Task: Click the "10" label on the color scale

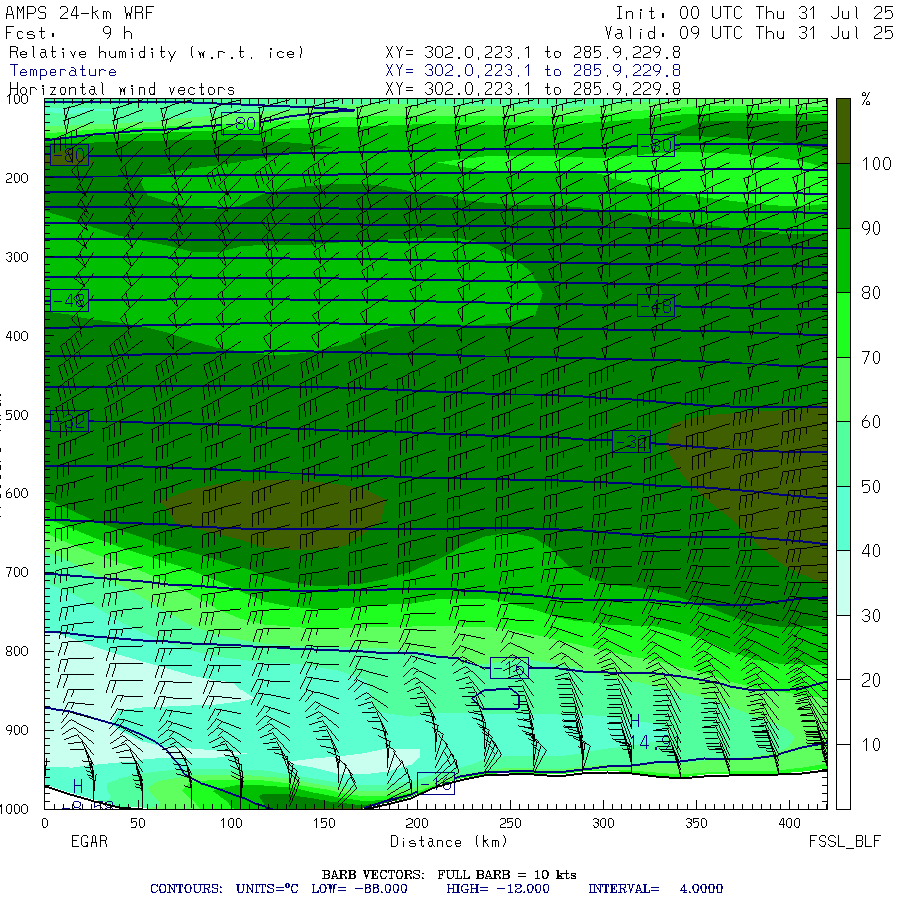Action: click(871, 745)
